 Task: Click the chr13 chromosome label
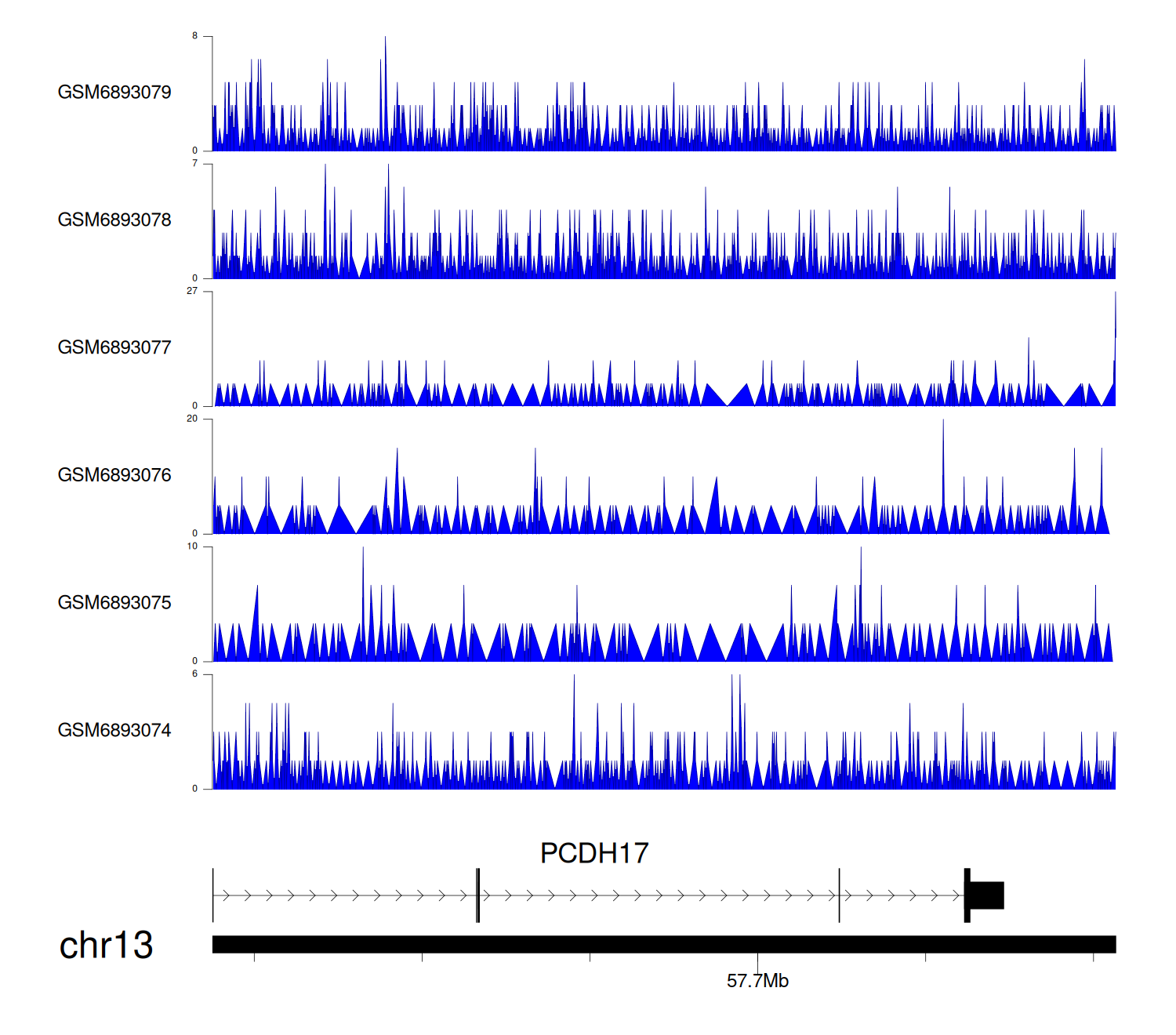[106, 945]
